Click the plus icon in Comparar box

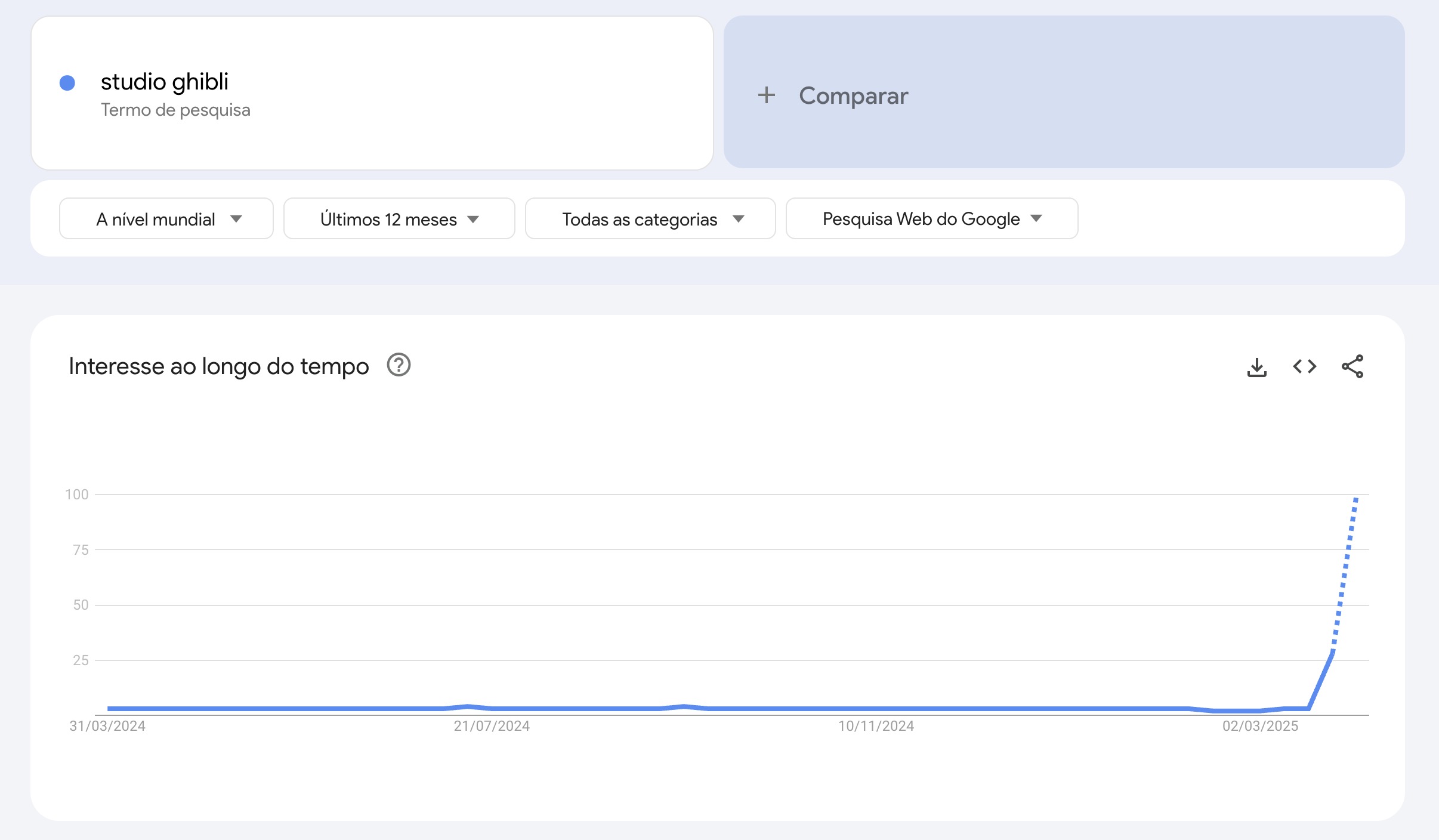point(767,95)
